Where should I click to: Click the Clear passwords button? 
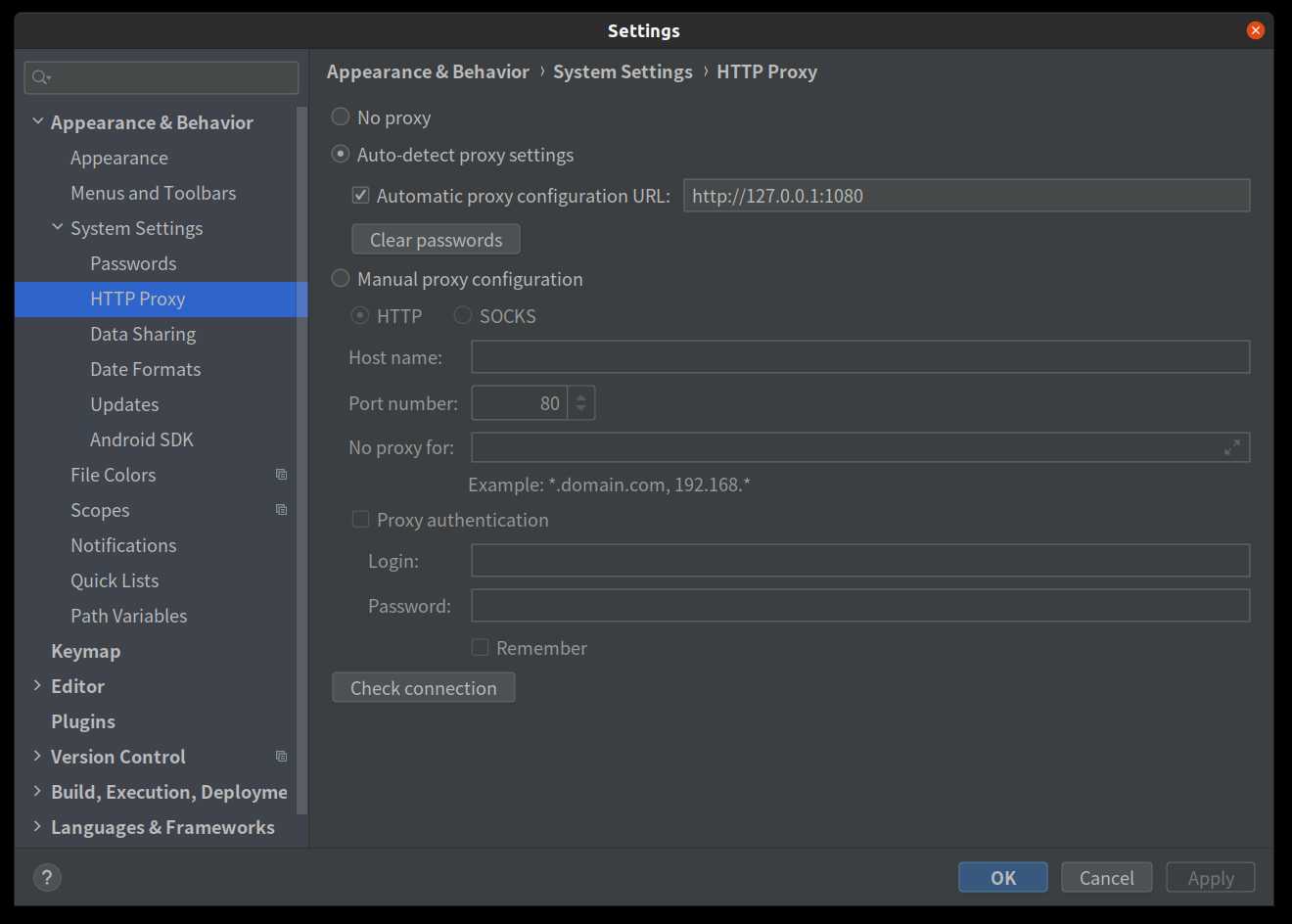click(x=436, y=240)
